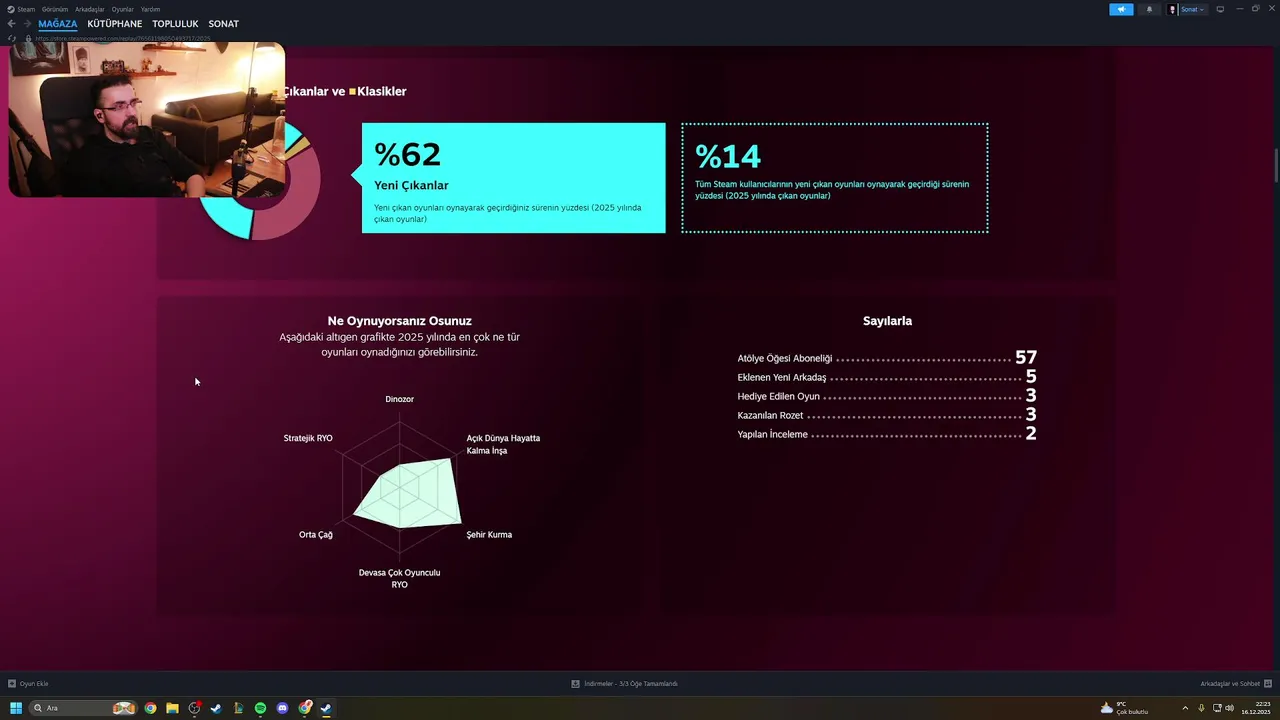This screenshot has height=720, width=1280.
Task: Open the Arkadaşlar menu
Action: (90, 9)
